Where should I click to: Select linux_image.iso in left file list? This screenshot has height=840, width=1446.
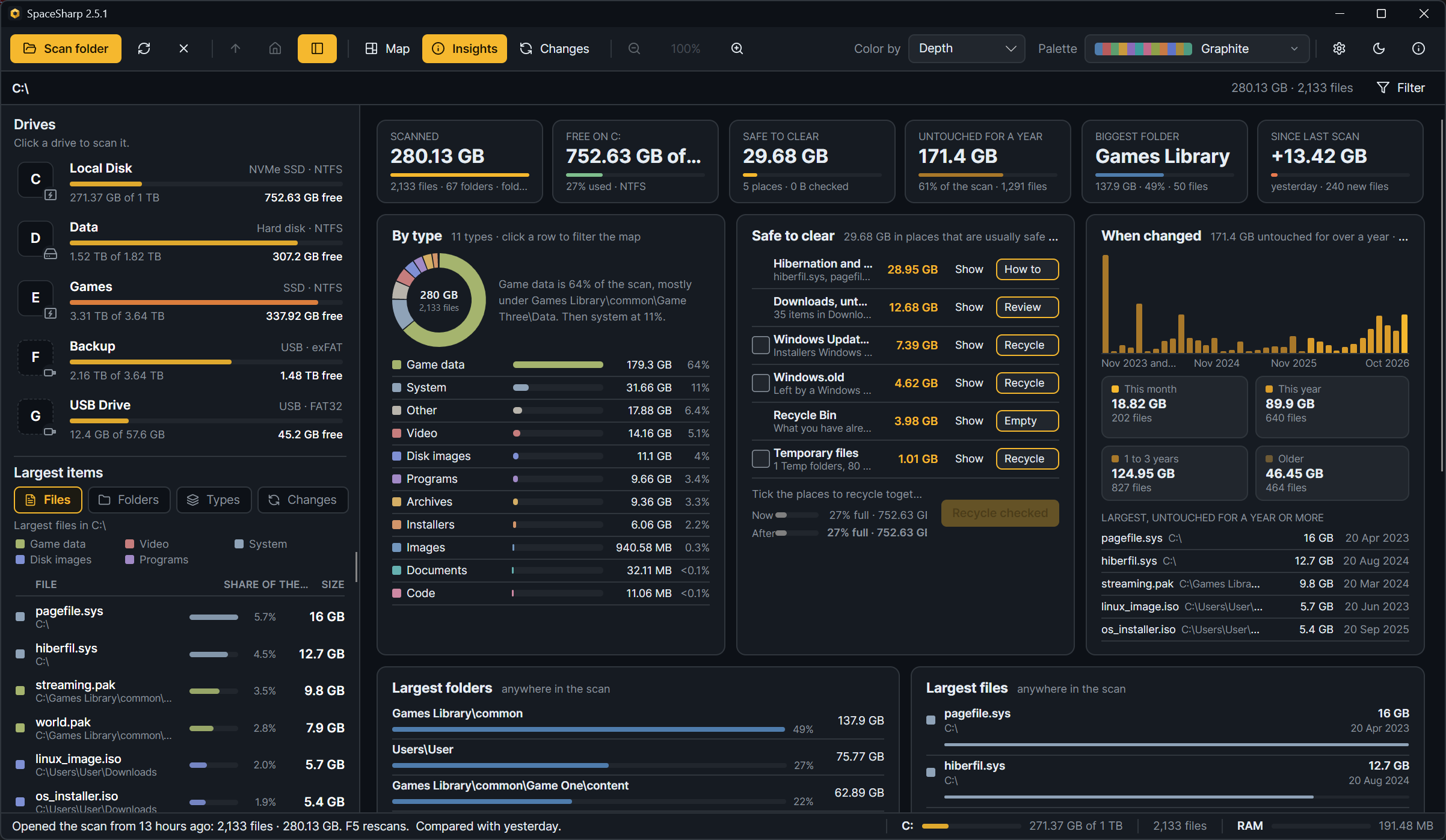click(x=180, y=765)
